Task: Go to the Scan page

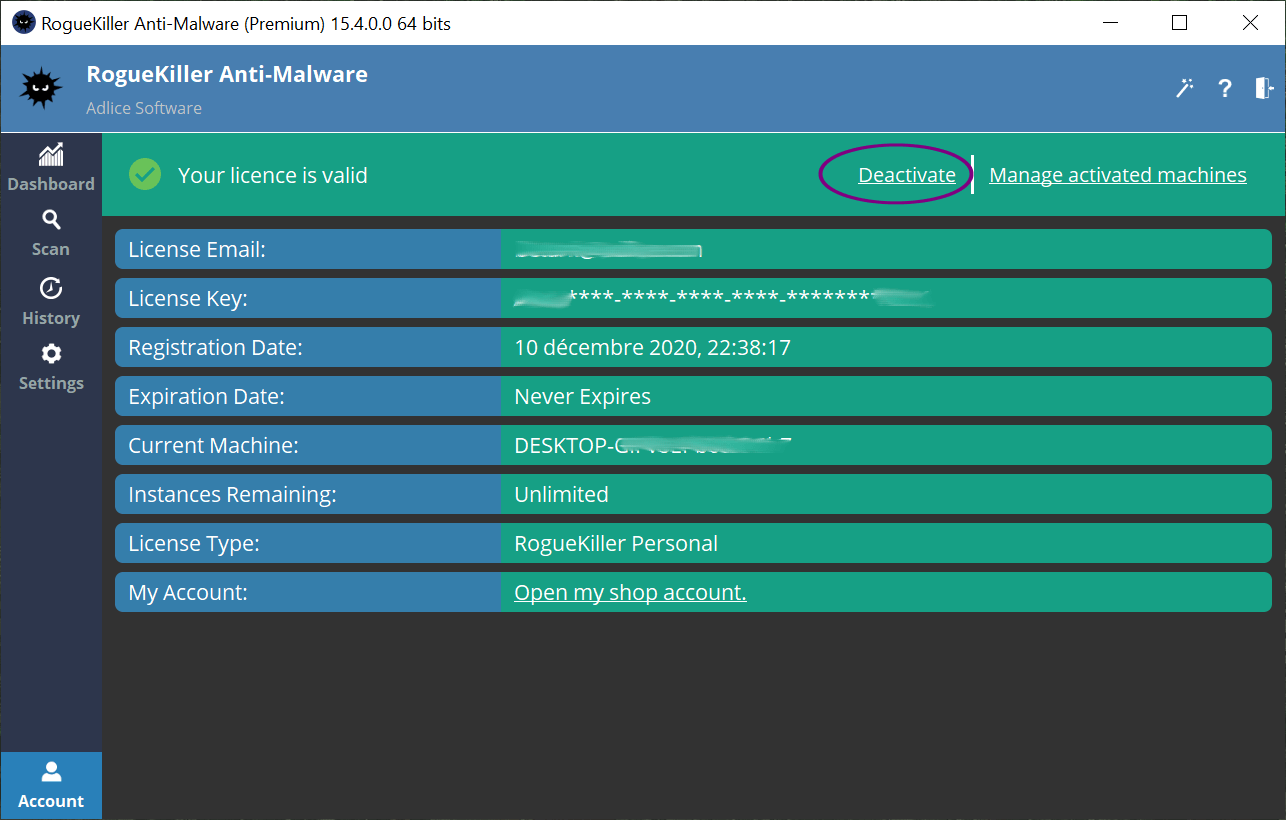Action: pyautogui.click(x=51, y=232)
